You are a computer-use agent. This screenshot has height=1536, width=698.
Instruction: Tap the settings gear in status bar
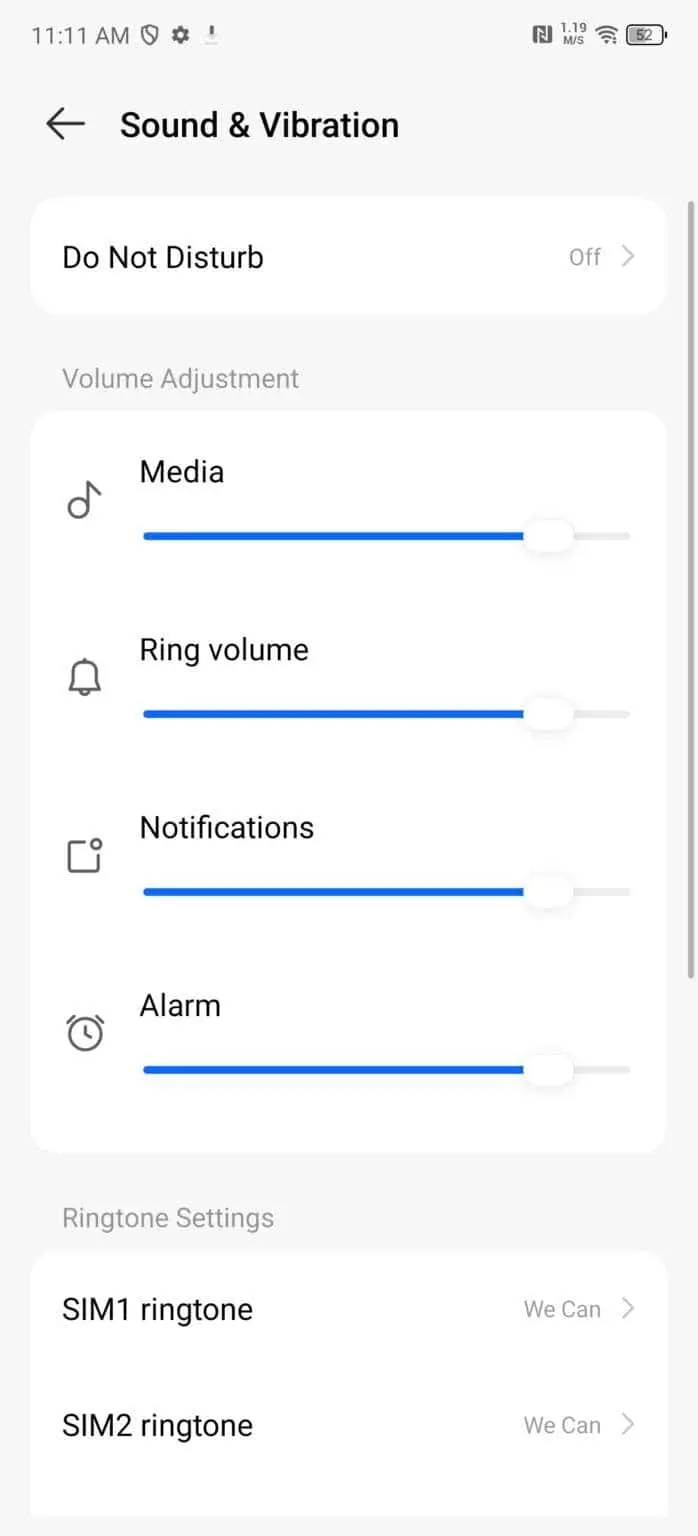click(x=180, y=36)
